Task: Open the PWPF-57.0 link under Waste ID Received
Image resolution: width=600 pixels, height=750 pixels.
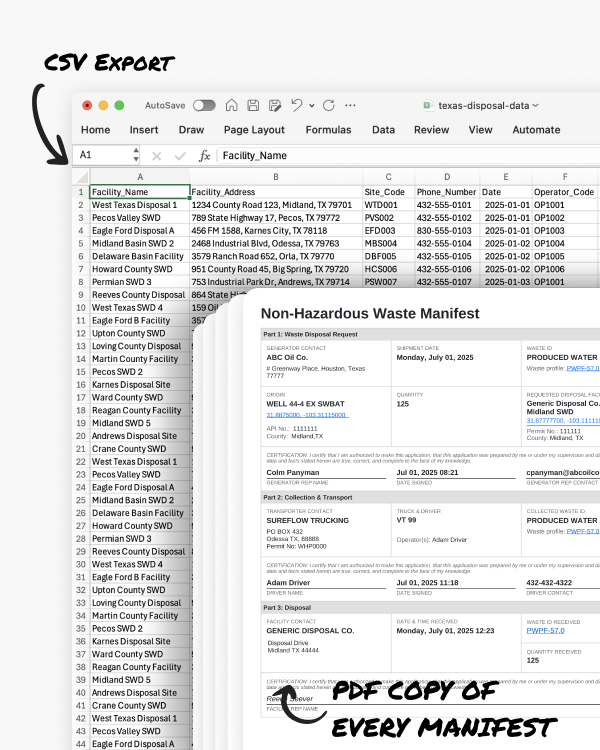Action: point(545,630)
